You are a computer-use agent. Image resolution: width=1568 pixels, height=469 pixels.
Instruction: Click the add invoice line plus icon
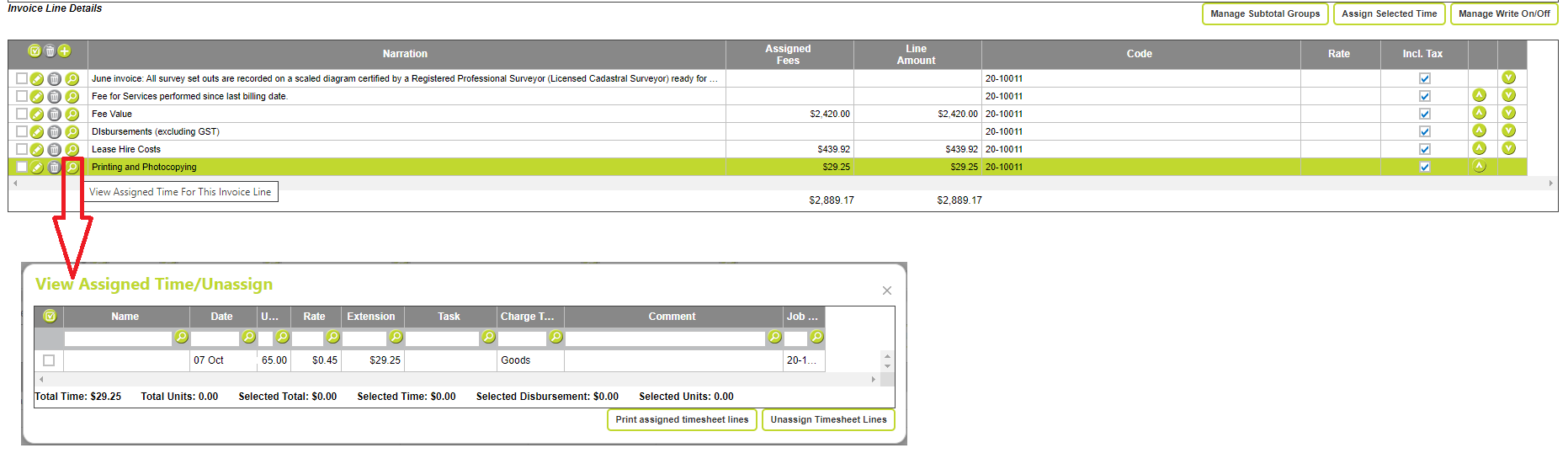65,51
